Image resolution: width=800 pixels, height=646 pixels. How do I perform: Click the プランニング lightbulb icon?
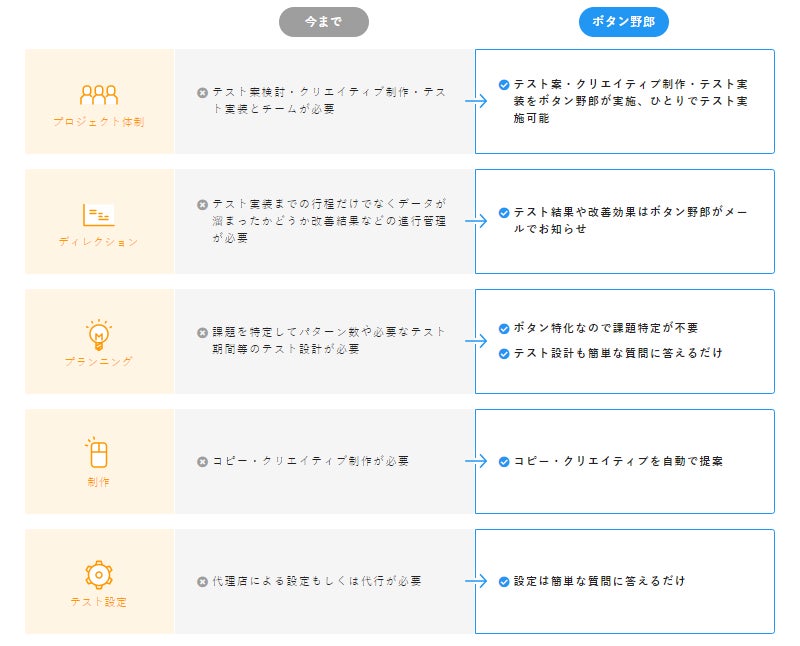pos(99,334)
